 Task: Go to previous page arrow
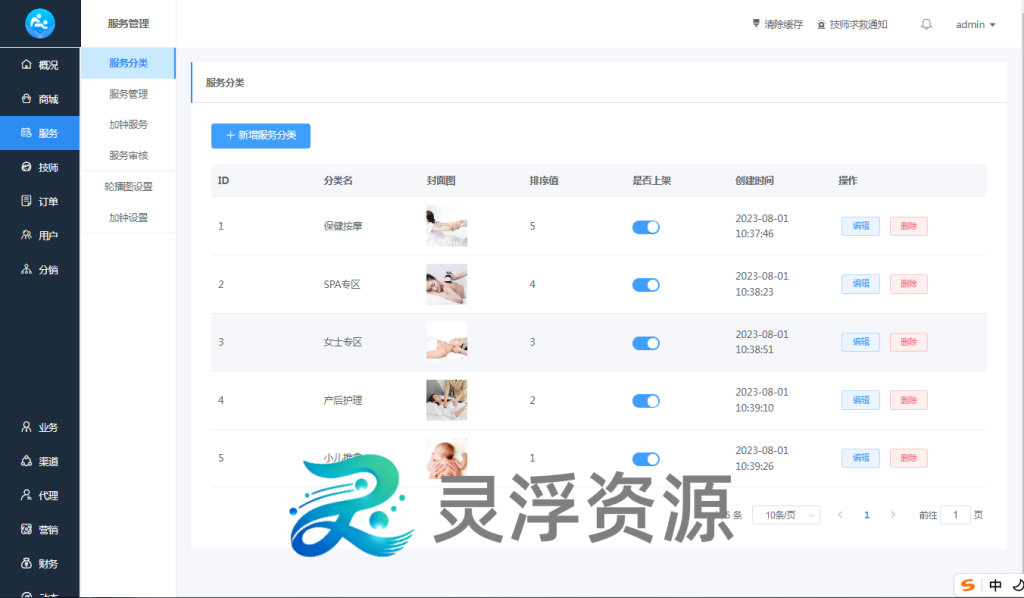[x=840, y=515]
